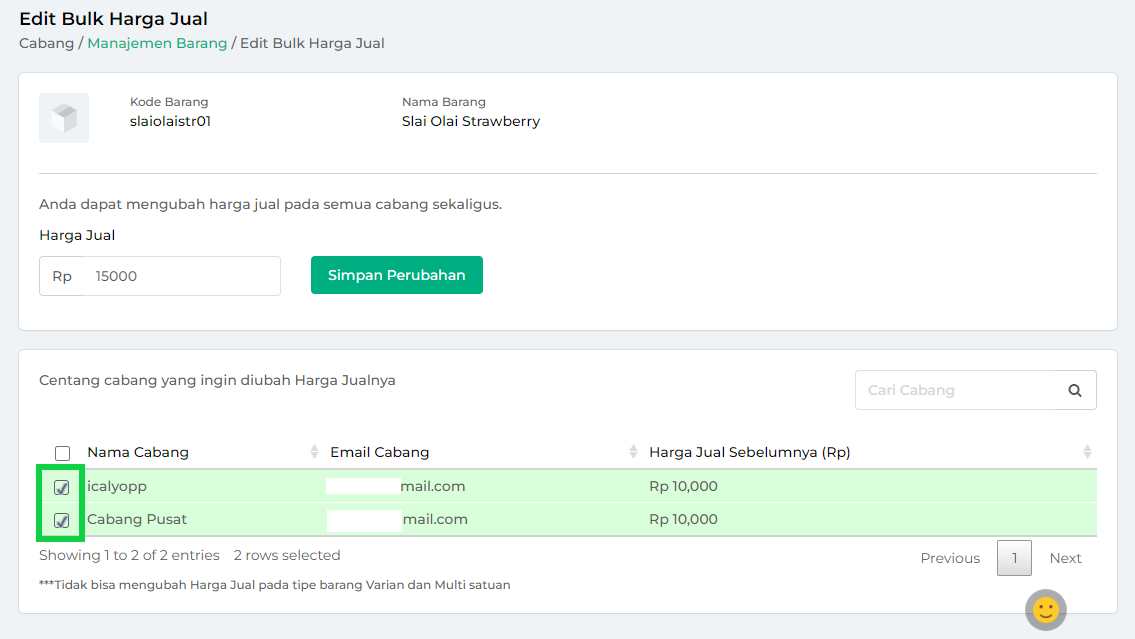Screen dimensions: 1135x639
Task: Go to Next page of entries
Action: [1065, 558]
